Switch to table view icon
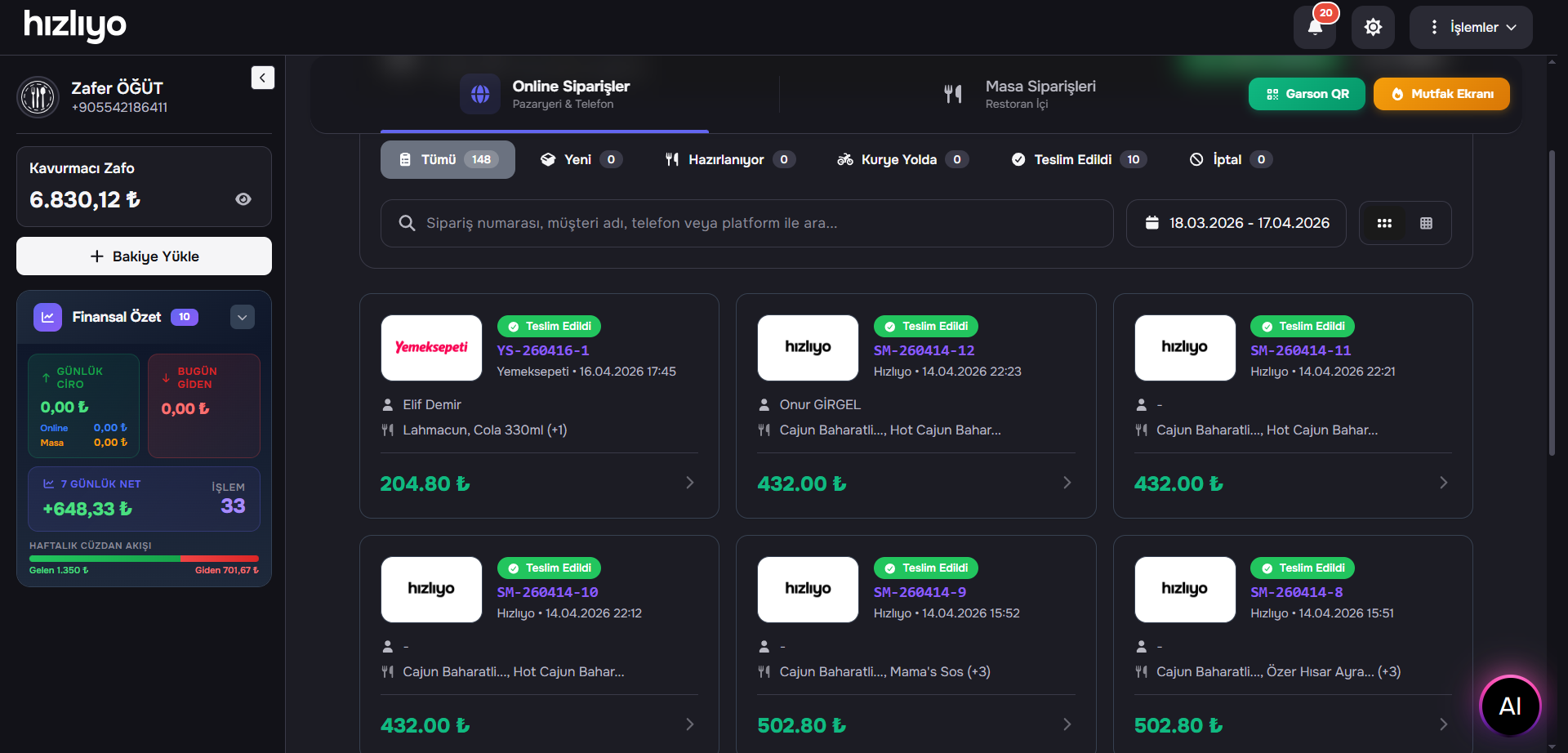Viewport: 1568px width, 753px height. point(1426,223)
